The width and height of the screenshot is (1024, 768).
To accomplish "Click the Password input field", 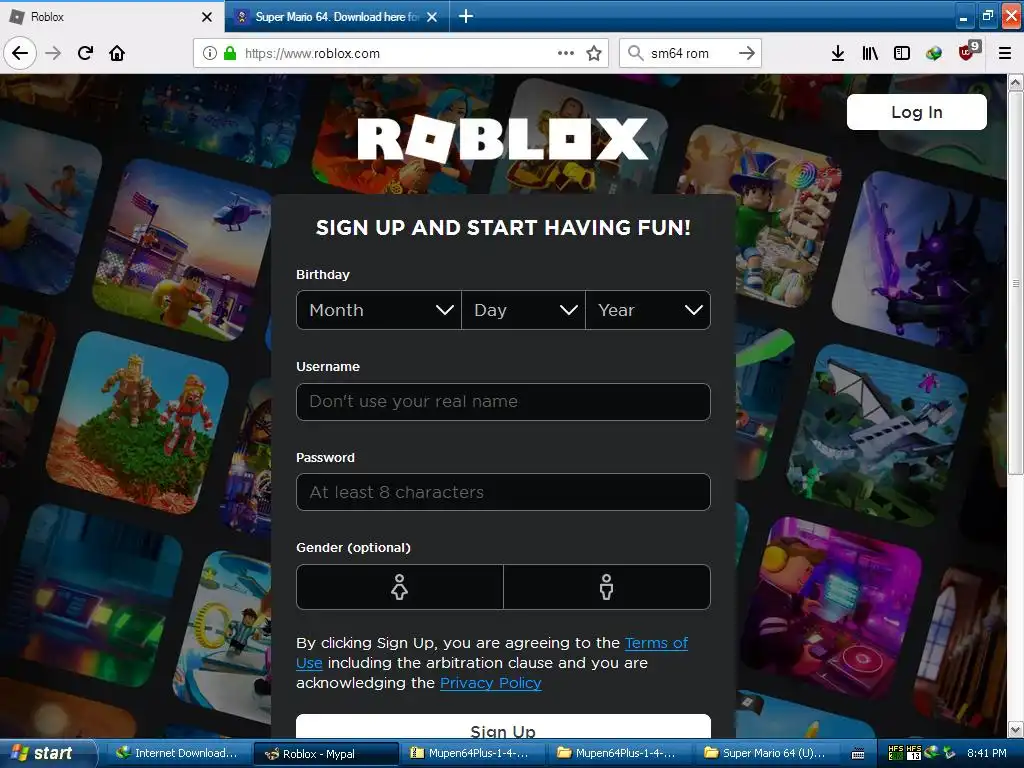I will [503, 492].
